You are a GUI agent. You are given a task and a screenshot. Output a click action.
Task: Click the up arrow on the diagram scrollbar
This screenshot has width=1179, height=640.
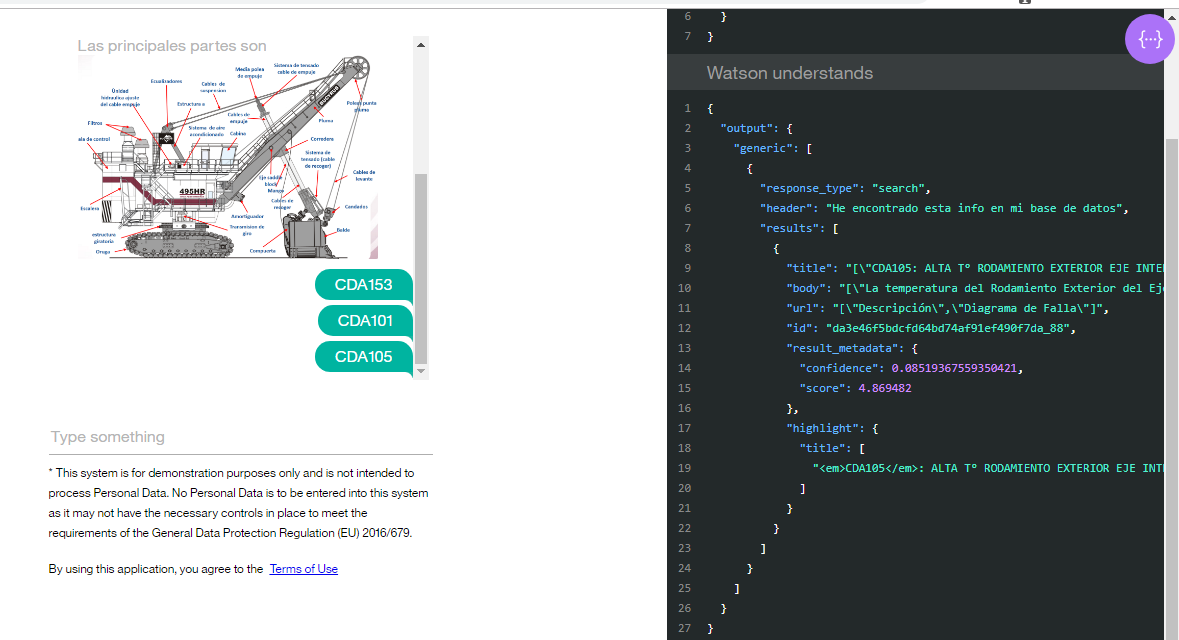tap(420, 43)
